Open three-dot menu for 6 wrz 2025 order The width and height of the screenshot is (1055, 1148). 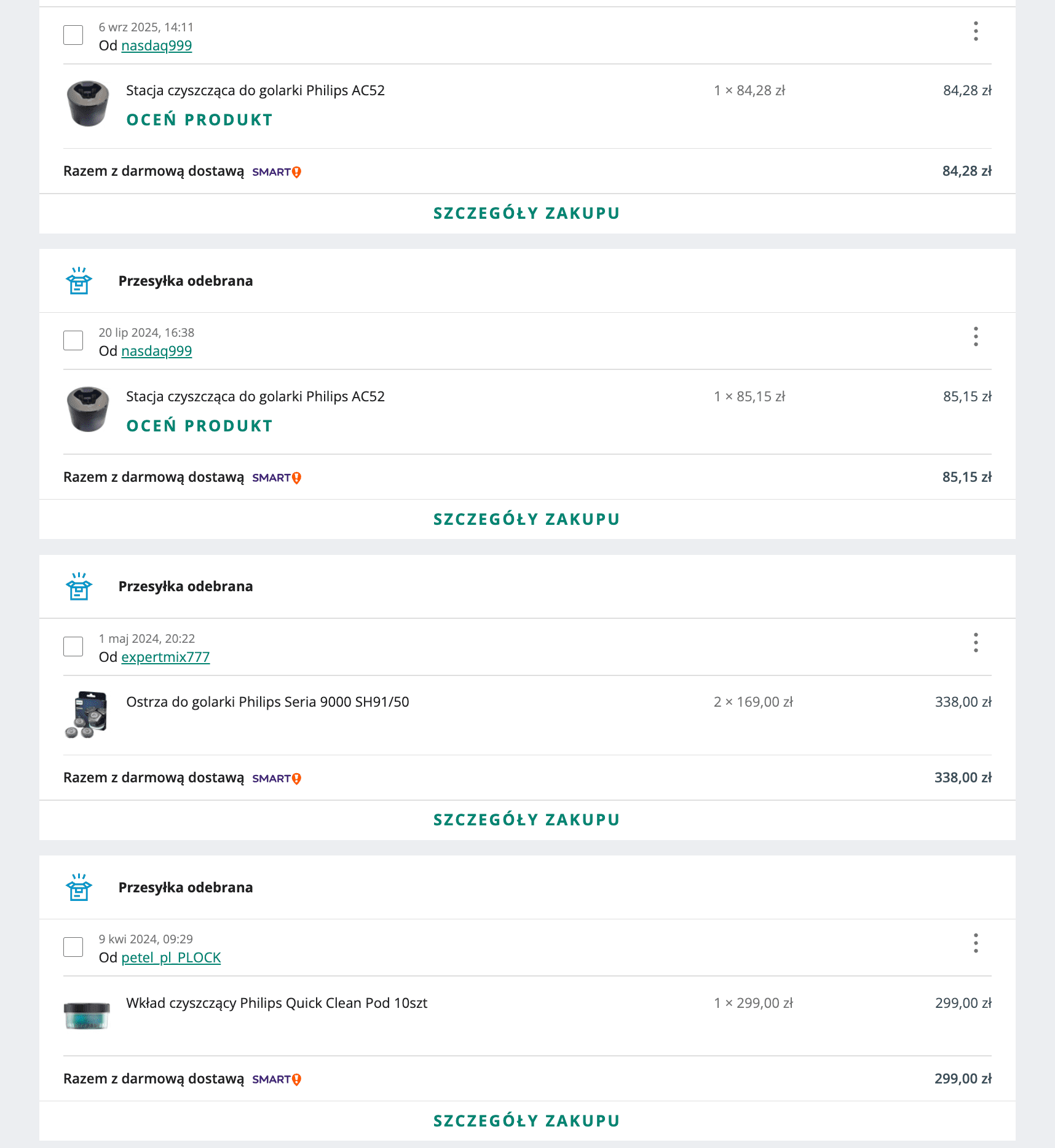[976, 31]
